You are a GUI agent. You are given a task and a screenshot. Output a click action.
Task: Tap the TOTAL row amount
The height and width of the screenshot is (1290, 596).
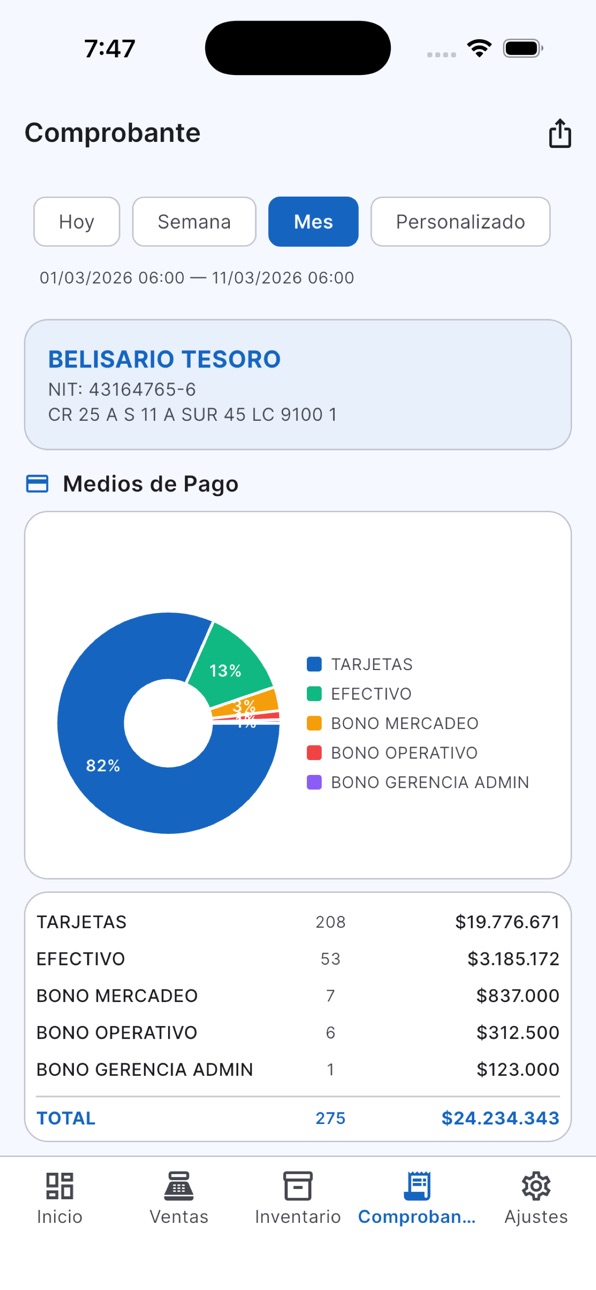[x=500, y=1118]
